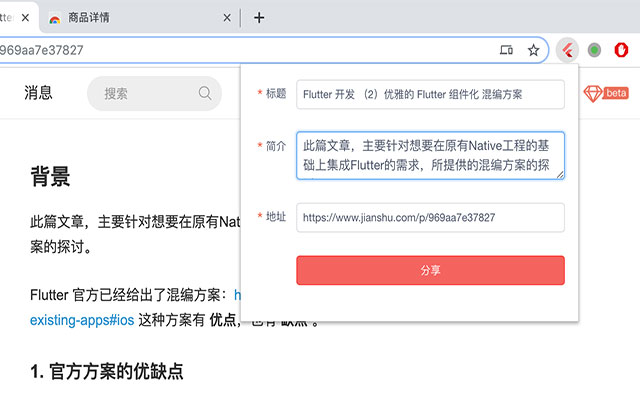
Task: Click the green circle extension icon
Action: click(594, 50)
